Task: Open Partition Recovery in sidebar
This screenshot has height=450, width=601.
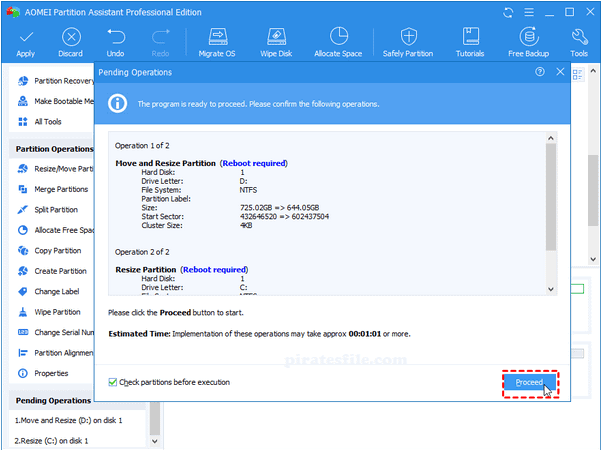Action: [56, 81]
